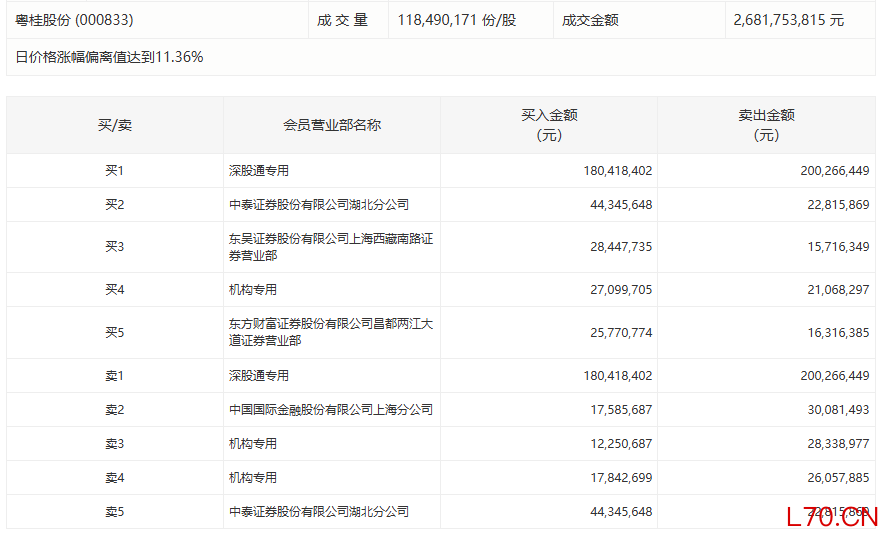Open 东吴证券上海西藏南路证券营业部 entry

click(330, 247)
